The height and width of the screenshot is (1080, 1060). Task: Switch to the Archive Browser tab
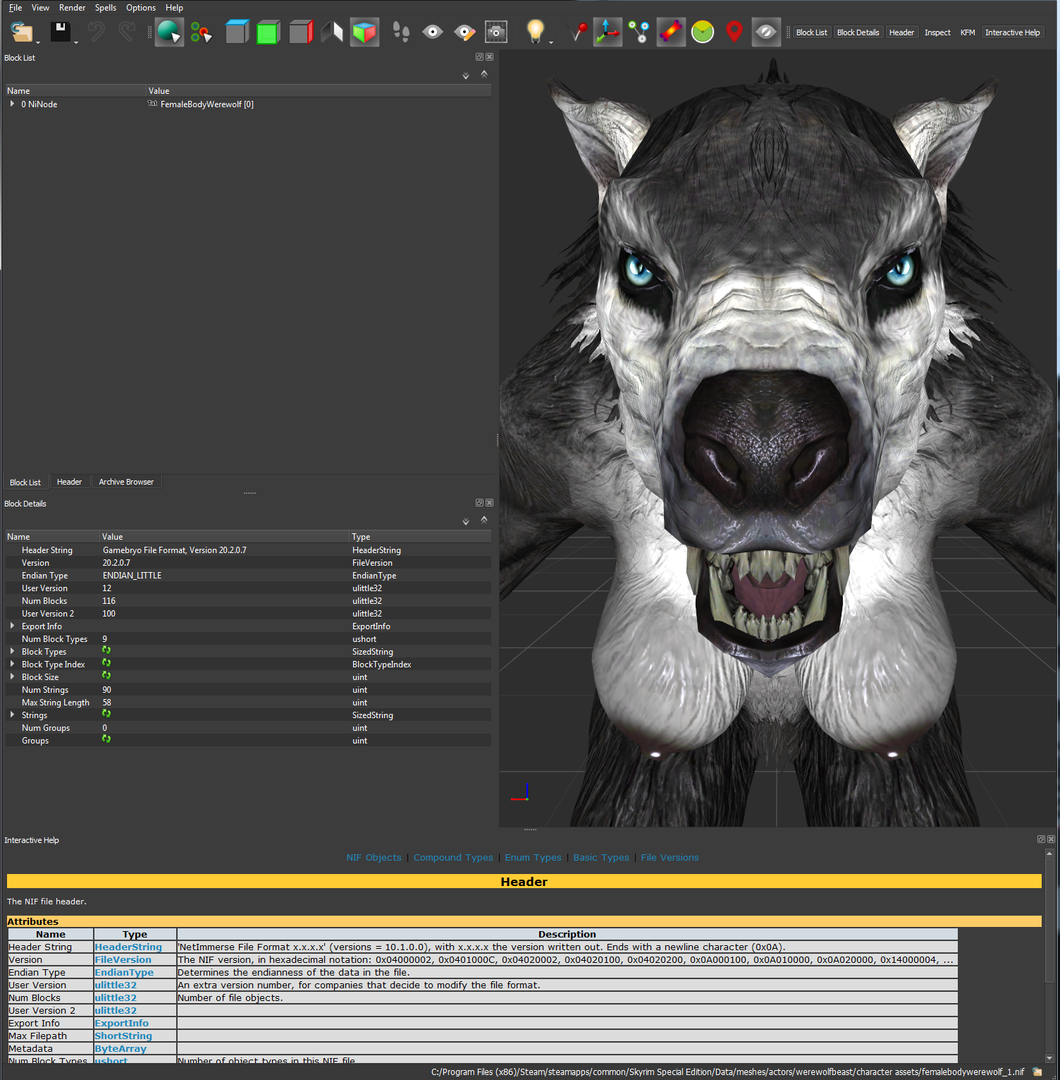[x=126, y=482]
